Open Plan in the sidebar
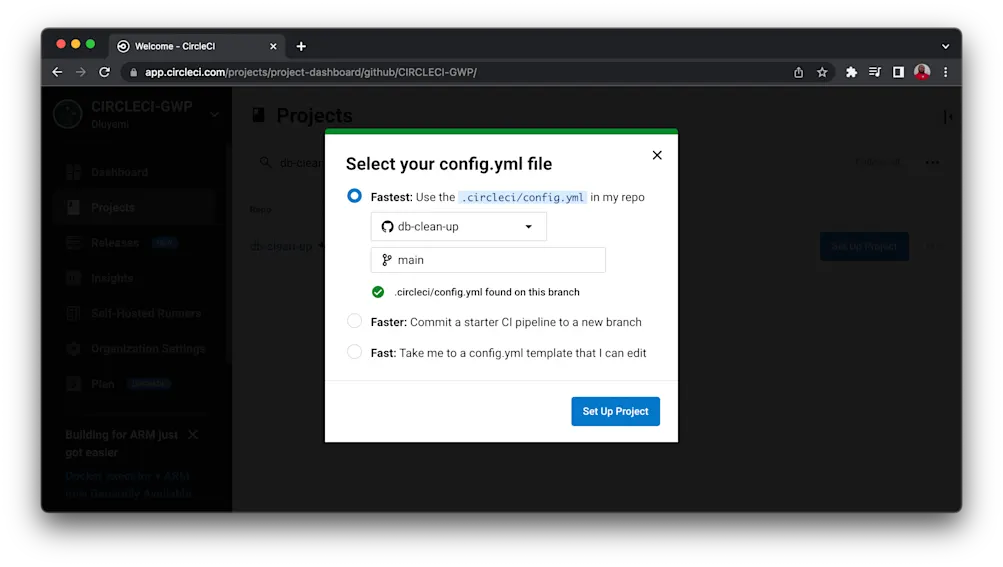The height and width of the screenshot is (567, 1003). coord(102,384)
